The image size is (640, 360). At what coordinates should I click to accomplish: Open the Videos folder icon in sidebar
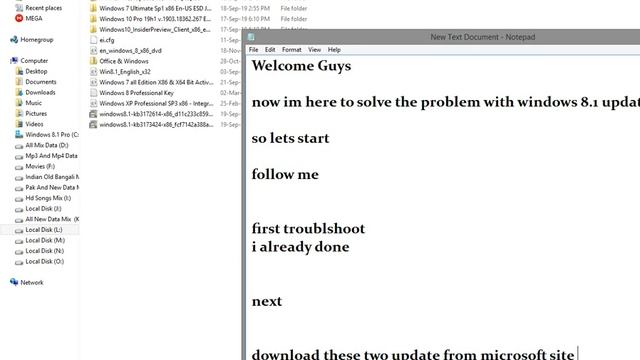(x=19, y=124)
